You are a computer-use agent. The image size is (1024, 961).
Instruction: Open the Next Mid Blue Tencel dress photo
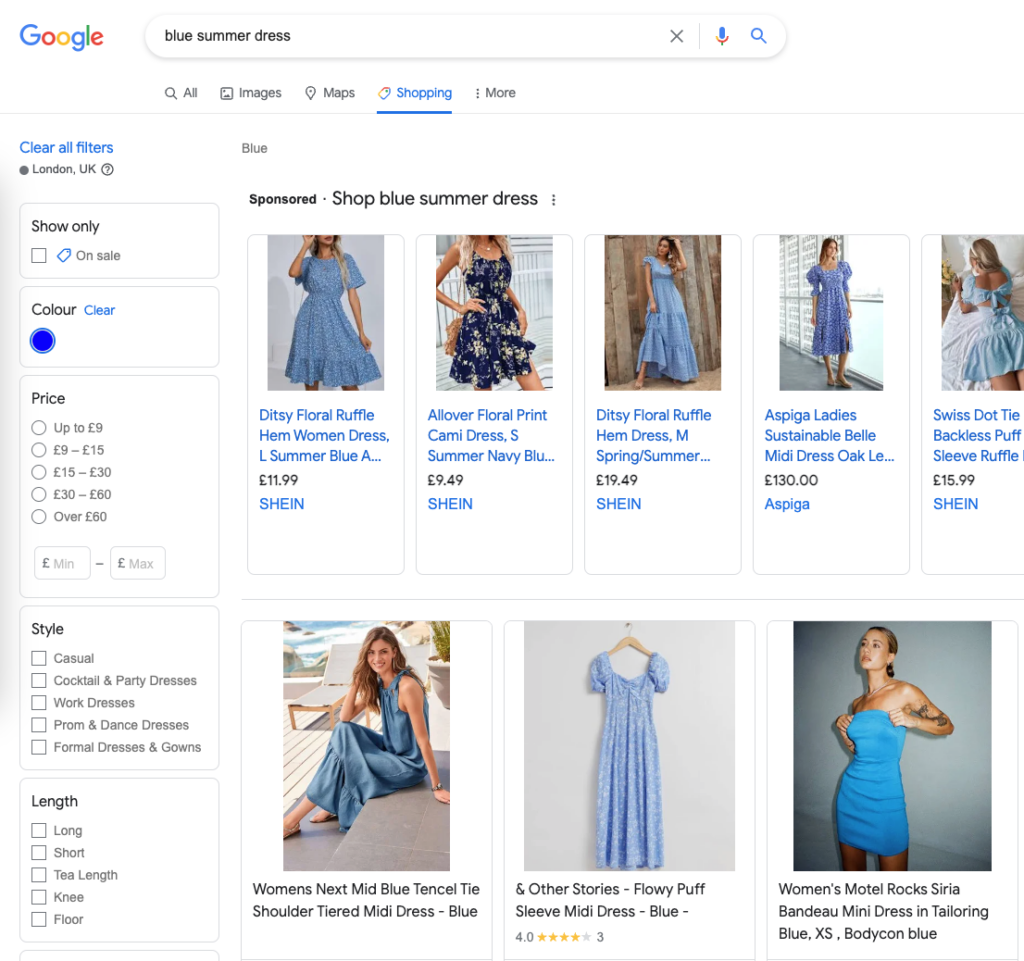tap(366, 746)
